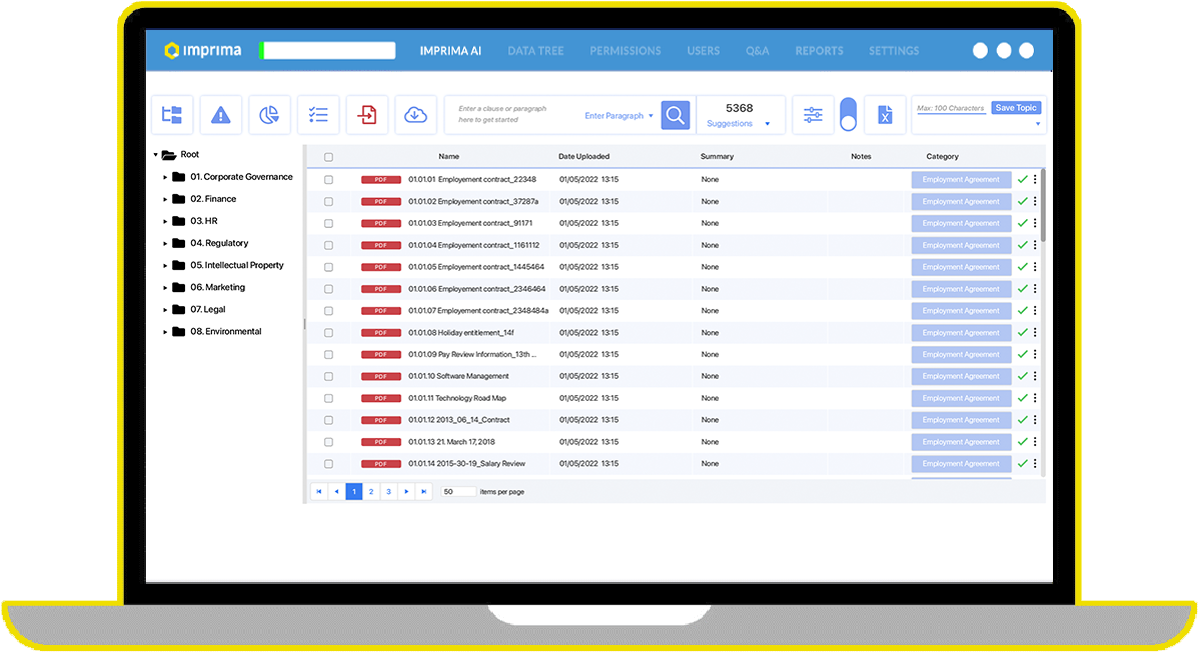The image size is (1200, 653).
Task: Click the warning triangle toolbar icon
Action: [221, 115]
